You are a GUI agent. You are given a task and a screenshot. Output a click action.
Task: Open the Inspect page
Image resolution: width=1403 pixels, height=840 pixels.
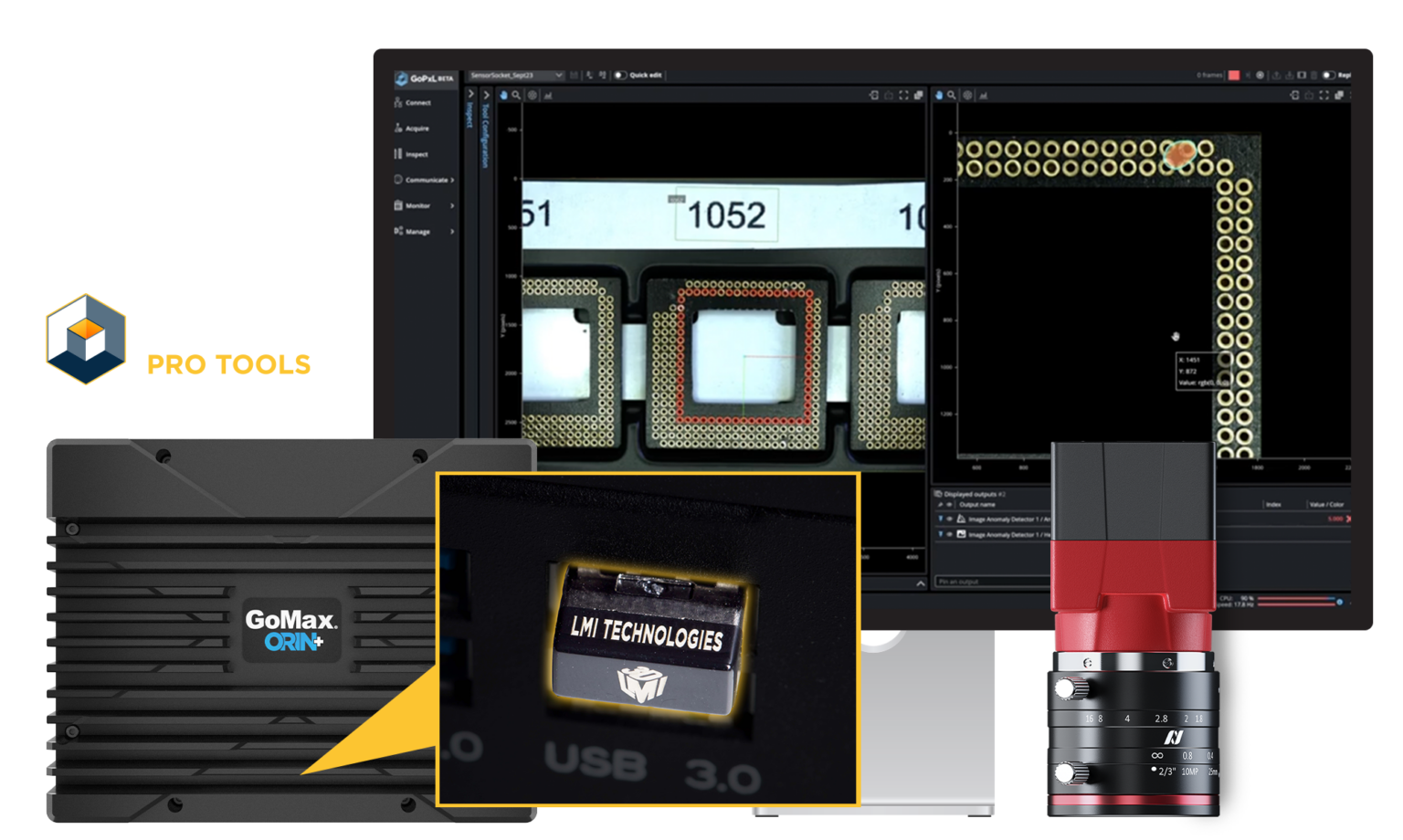click(411, 154)
